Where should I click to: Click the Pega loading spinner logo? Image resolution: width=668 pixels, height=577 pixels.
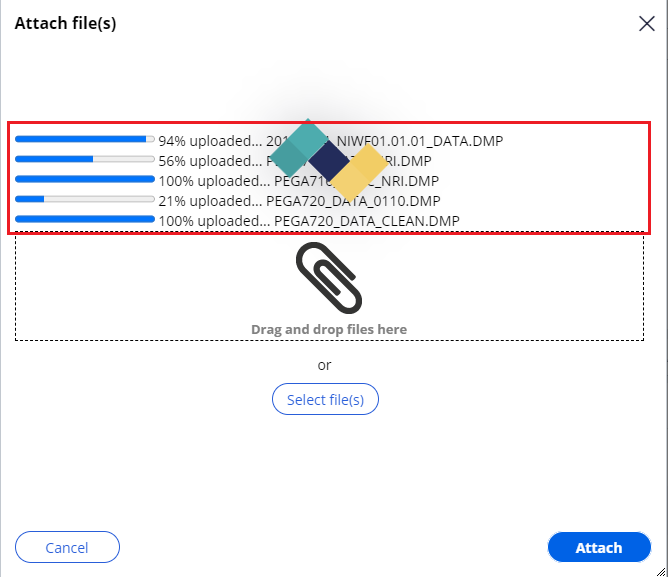329,160
